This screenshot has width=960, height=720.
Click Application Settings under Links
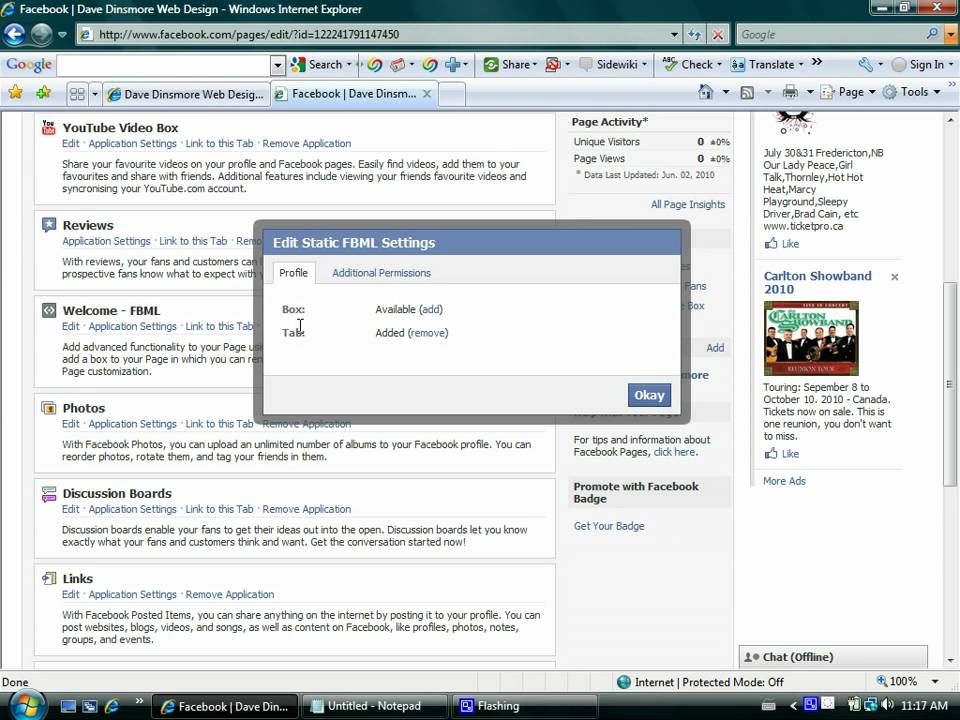pyautogui.click(x=132, y=594)
